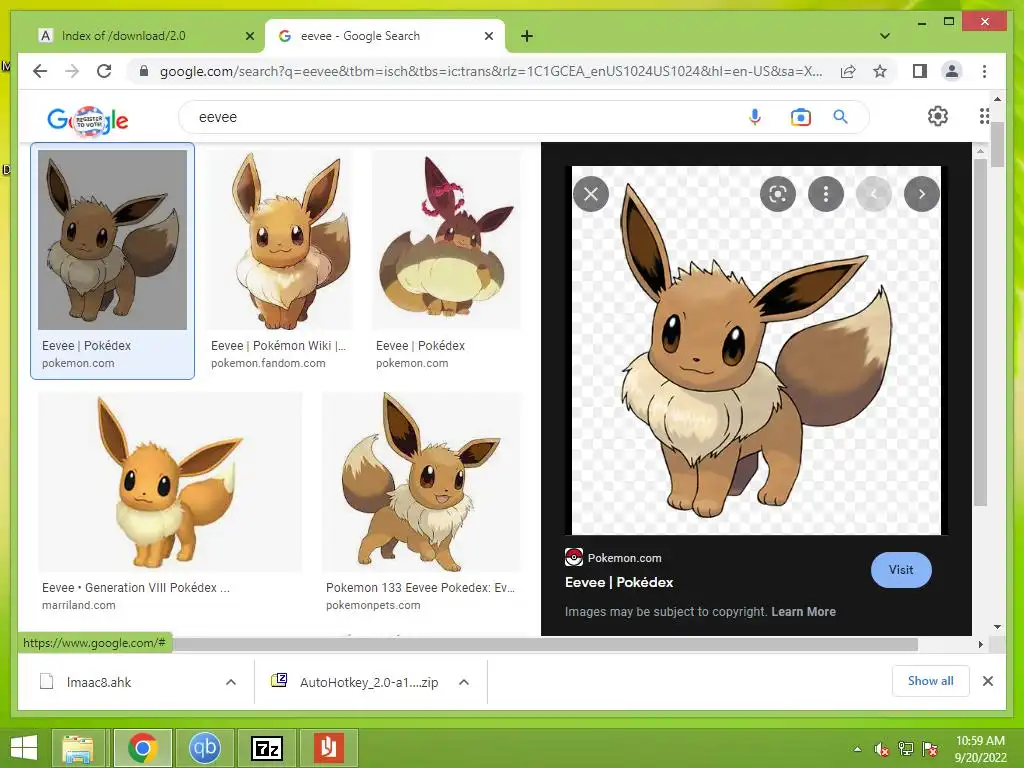The width and height of the screenshot is (1024, 768).
Task: Open the Google apps grid
Action: [x=984, y=116]
